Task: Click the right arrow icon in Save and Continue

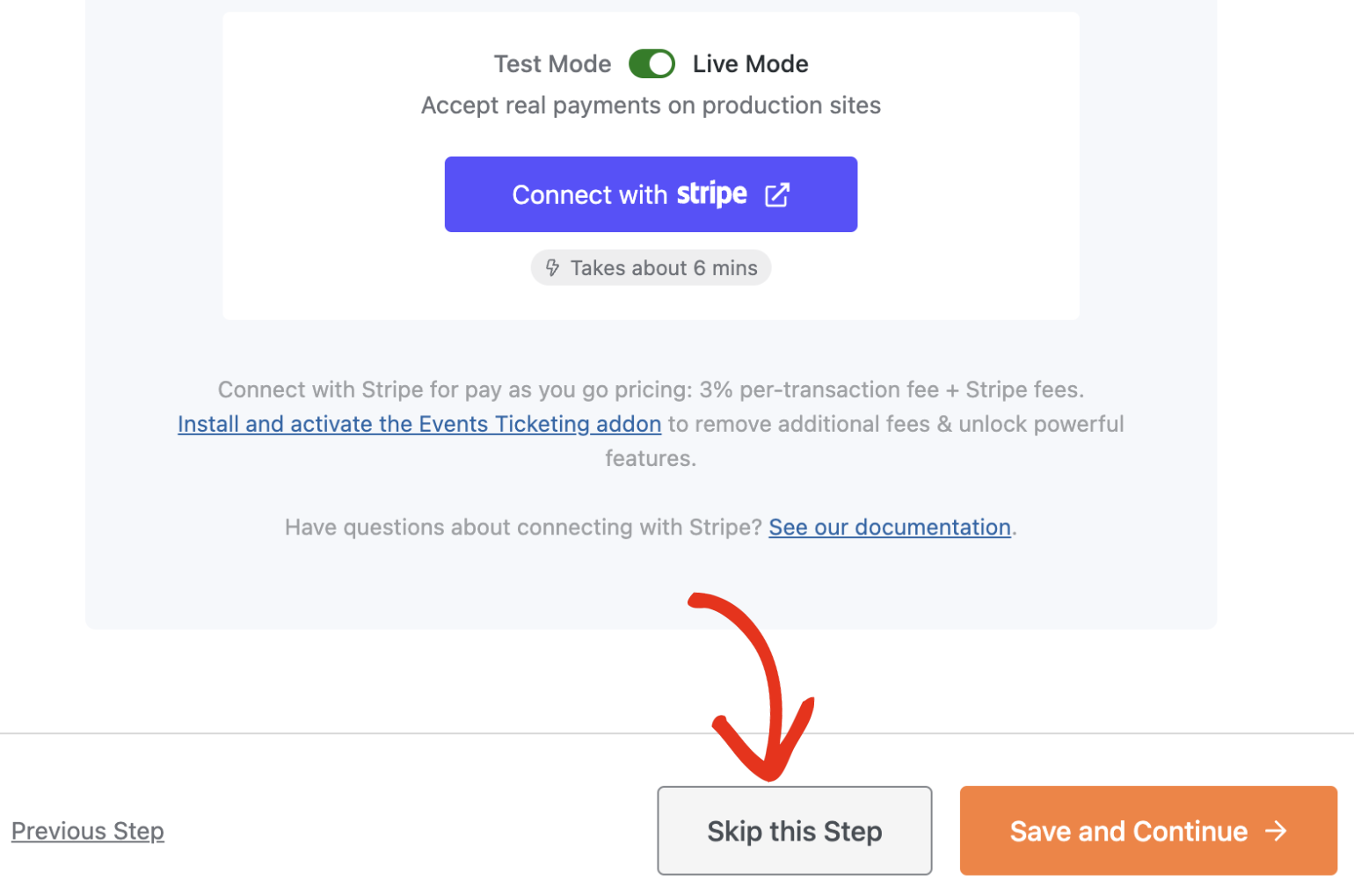Action: coord(1276,831)
